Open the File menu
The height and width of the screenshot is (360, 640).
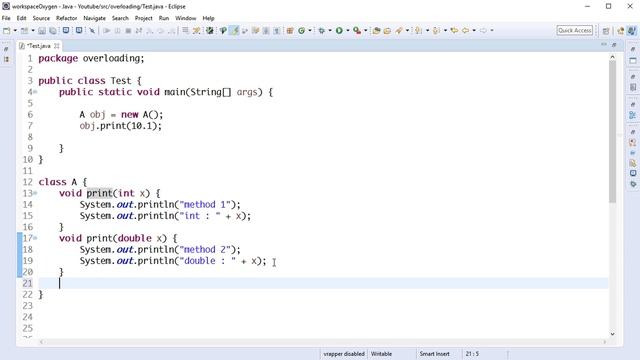click(6, 18)
